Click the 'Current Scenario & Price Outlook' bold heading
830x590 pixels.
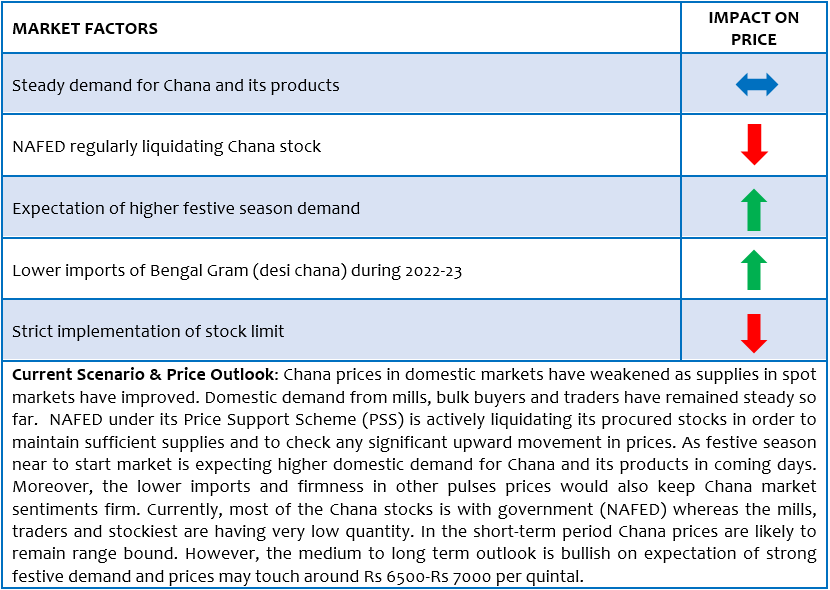pyautogui.click(x=143, y=375)
